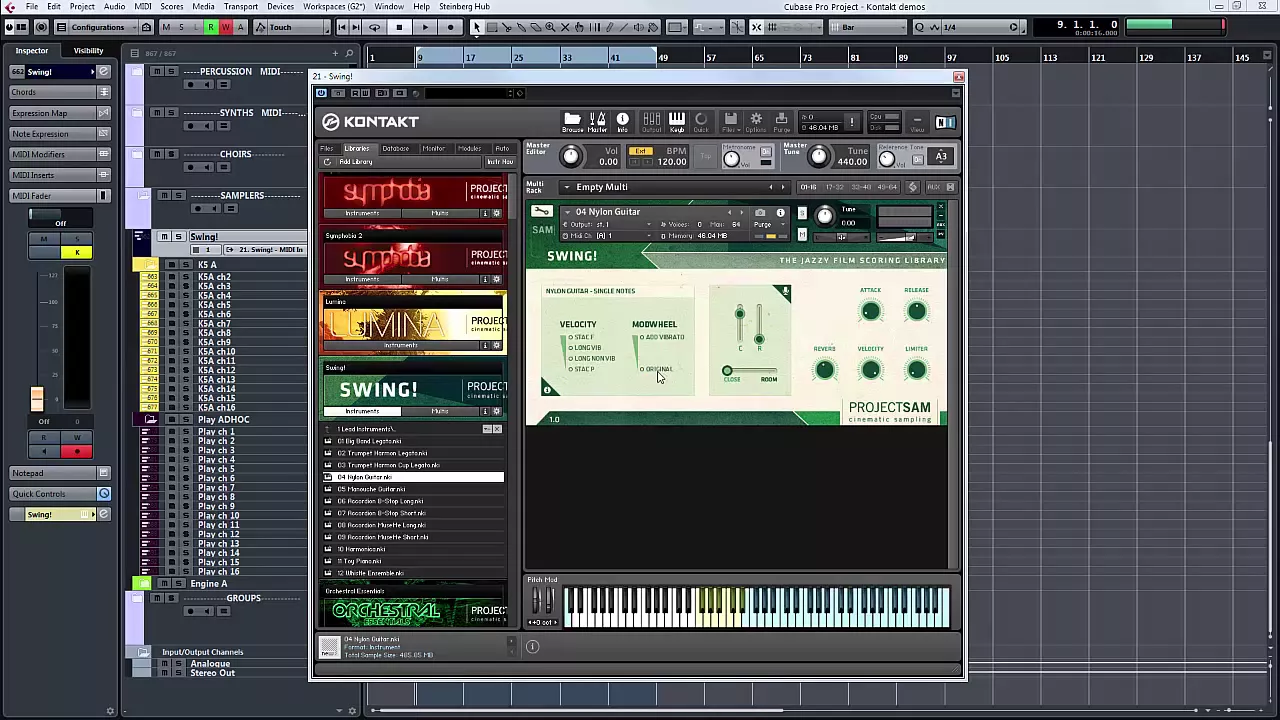Click the Cubase Stop transport button

click(x=399, y=27)
